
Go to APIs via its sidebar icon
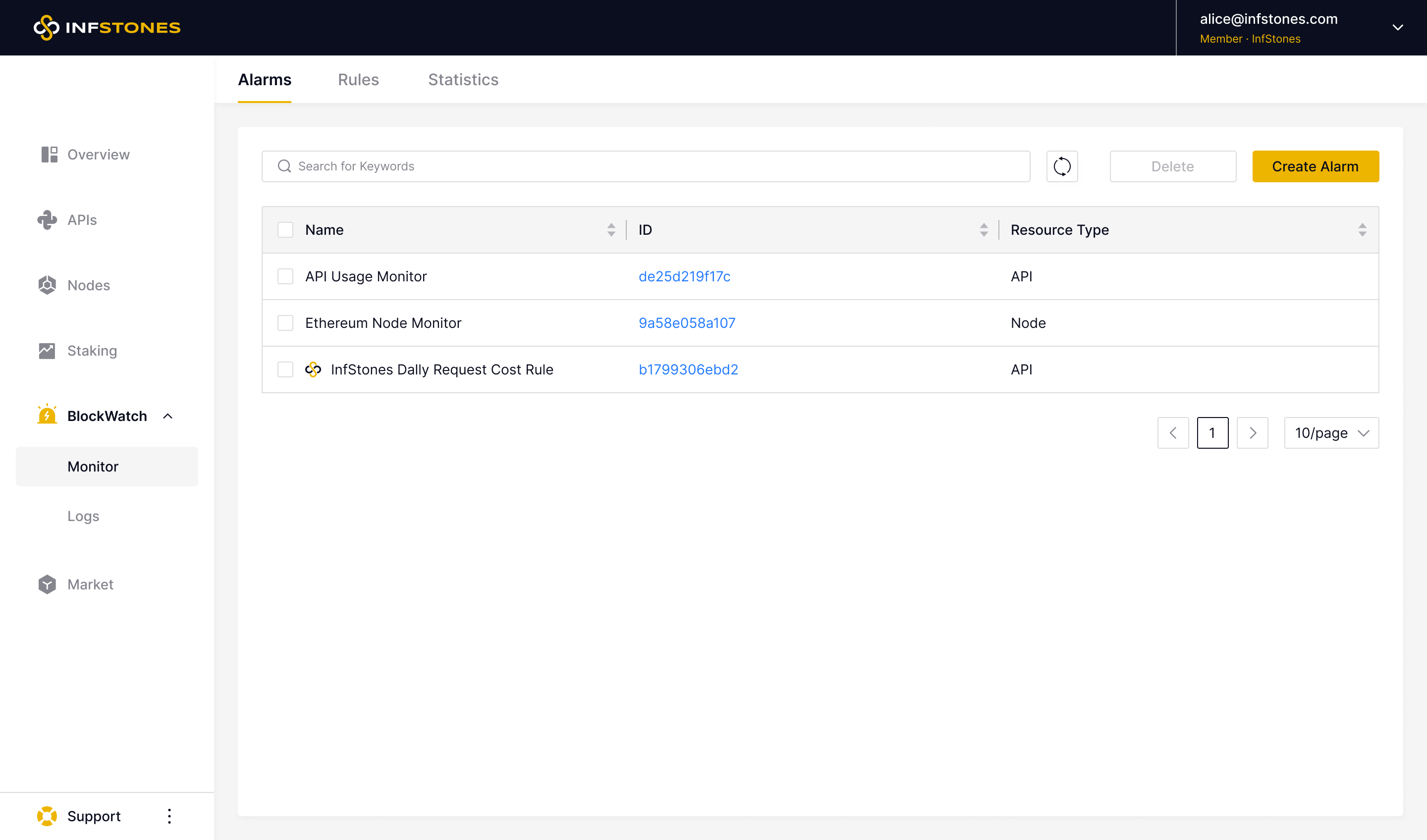click(x=47, y=219)
